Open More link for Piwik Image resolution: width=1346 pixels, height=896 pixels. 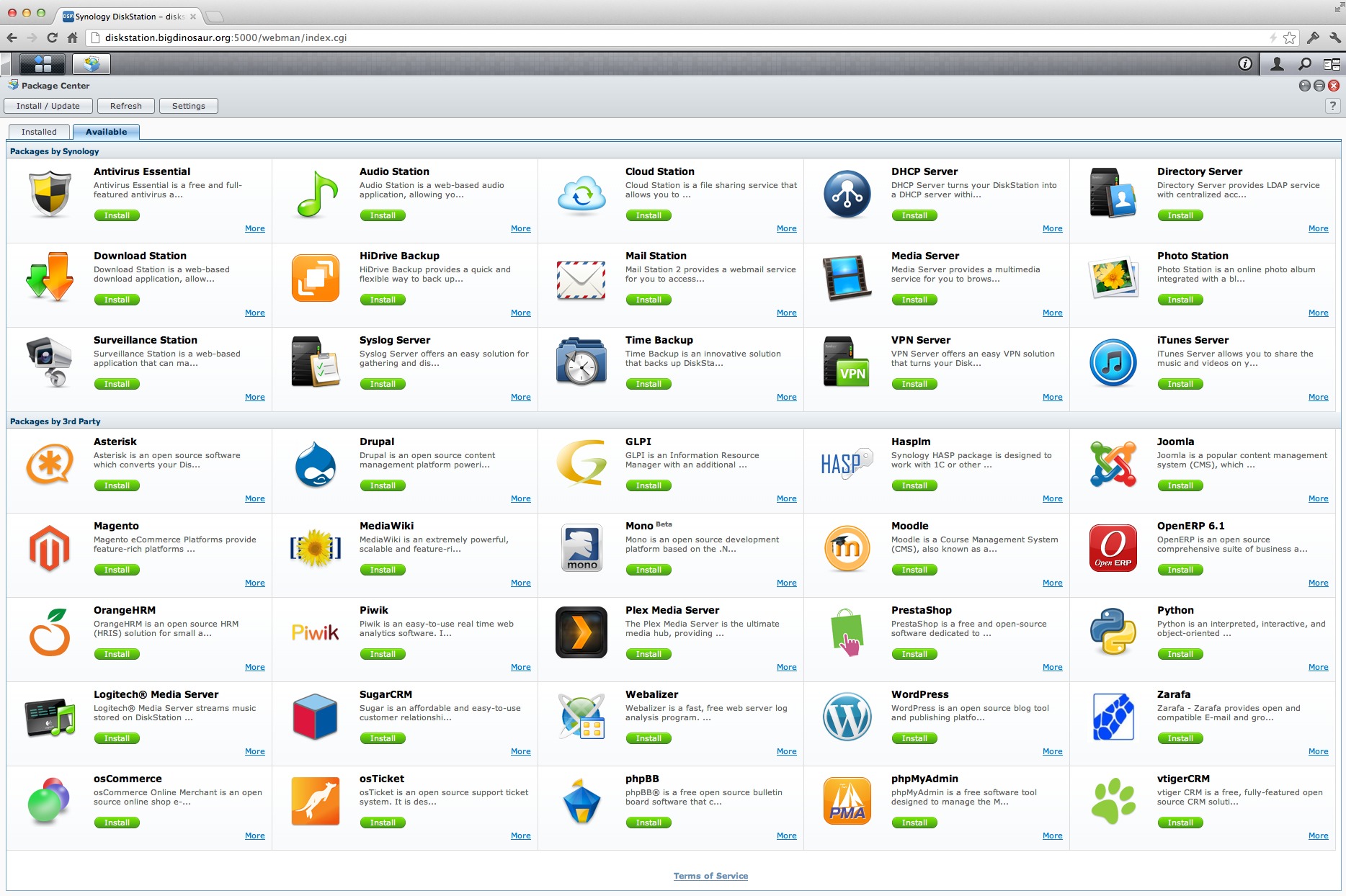521,667
